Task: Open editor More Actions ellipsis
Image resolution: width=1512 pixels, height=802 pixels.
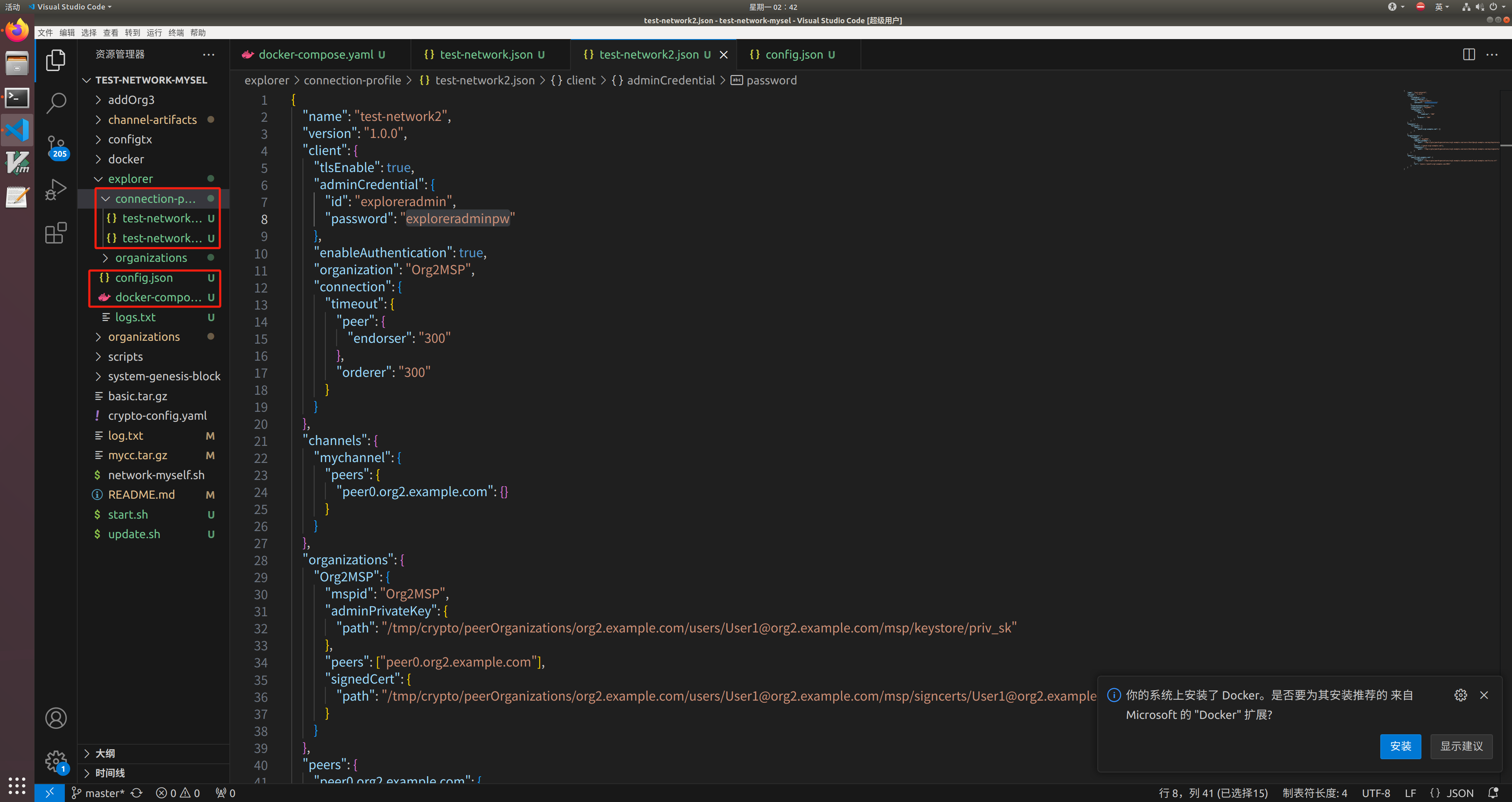Action: (1492, 54)
